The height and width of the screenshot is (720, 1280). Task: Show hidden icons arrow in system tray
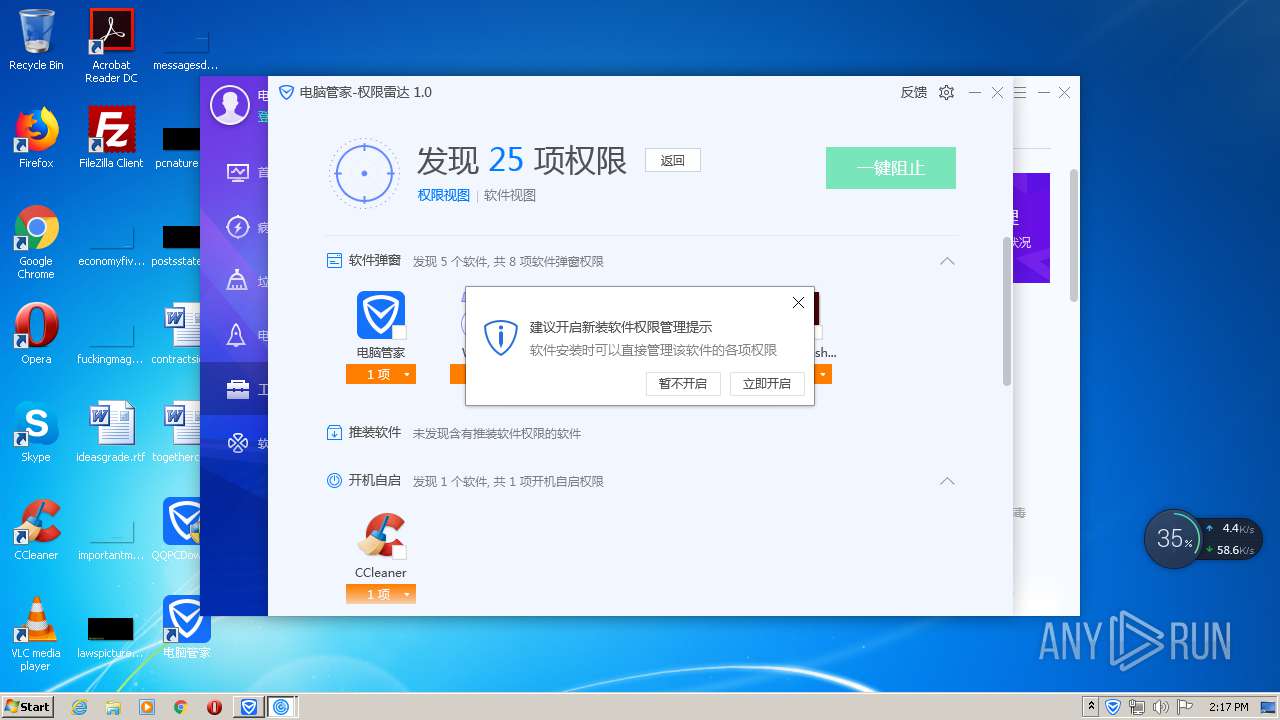1091,707
